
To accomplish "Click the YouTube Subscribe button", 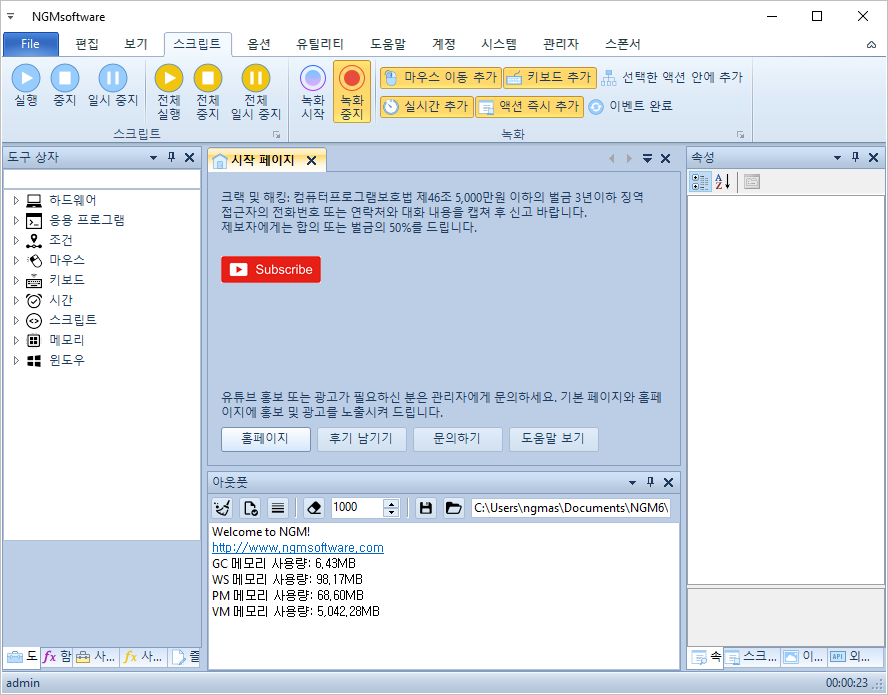I will click(x=271, y=270).
